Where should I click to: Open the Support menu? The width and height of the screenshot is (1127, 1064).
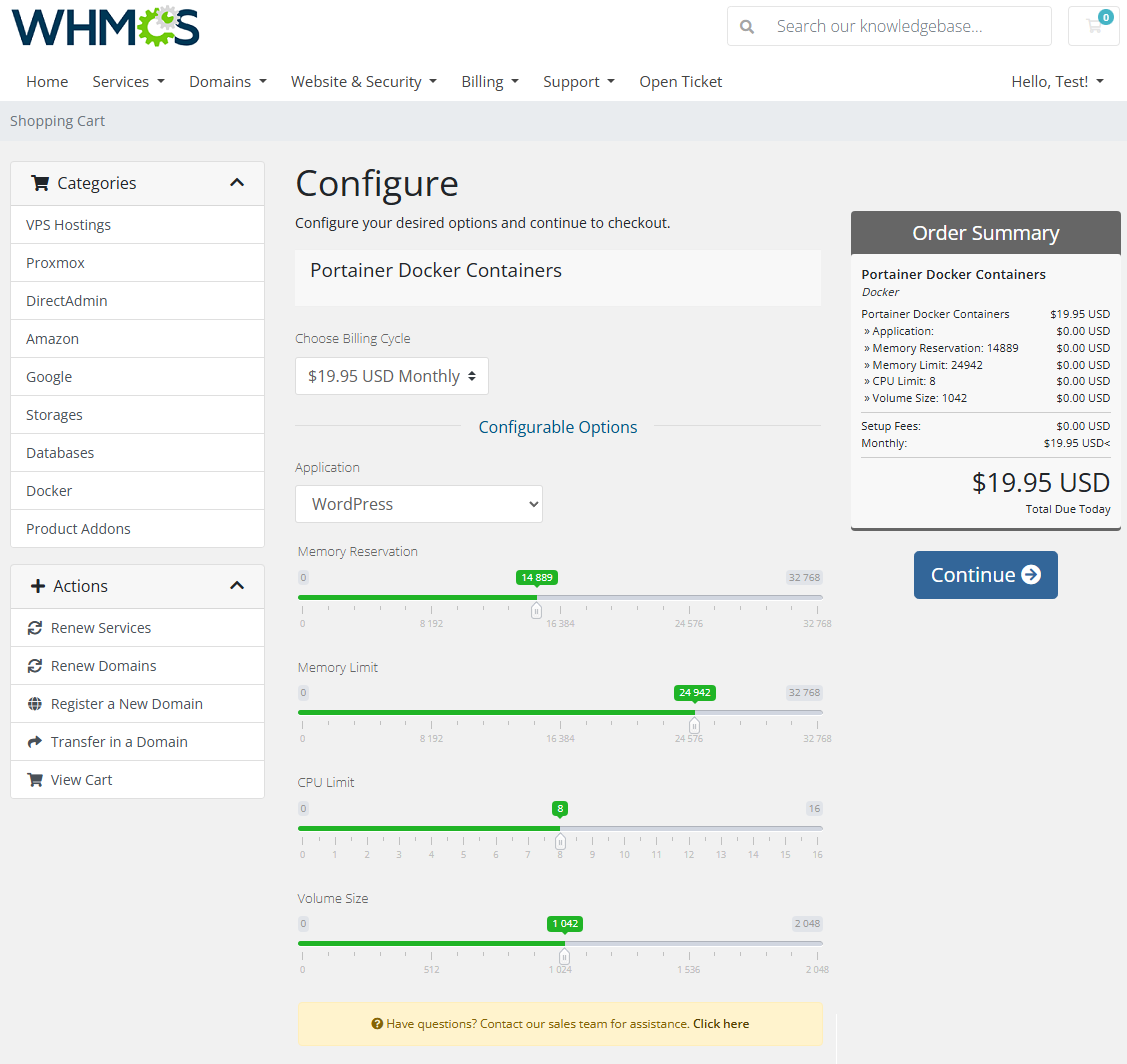tap(578, 81)
